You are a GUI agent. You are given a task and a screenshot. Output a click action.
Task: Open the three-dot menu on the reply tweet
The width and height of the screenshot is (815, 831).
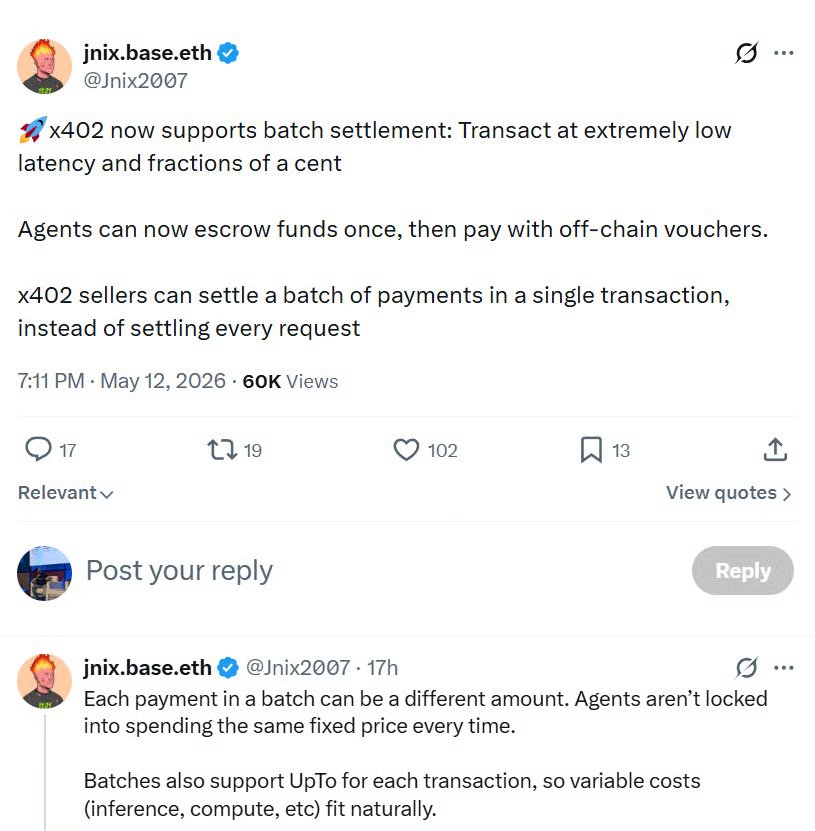click(x=783, y=668)
